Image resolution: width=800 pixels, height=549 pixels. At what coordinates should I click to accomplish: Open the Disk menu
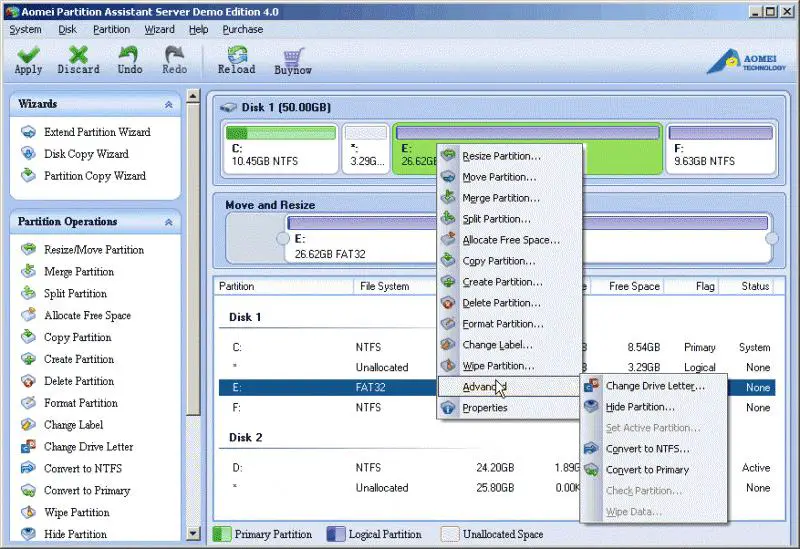(67, 30)
